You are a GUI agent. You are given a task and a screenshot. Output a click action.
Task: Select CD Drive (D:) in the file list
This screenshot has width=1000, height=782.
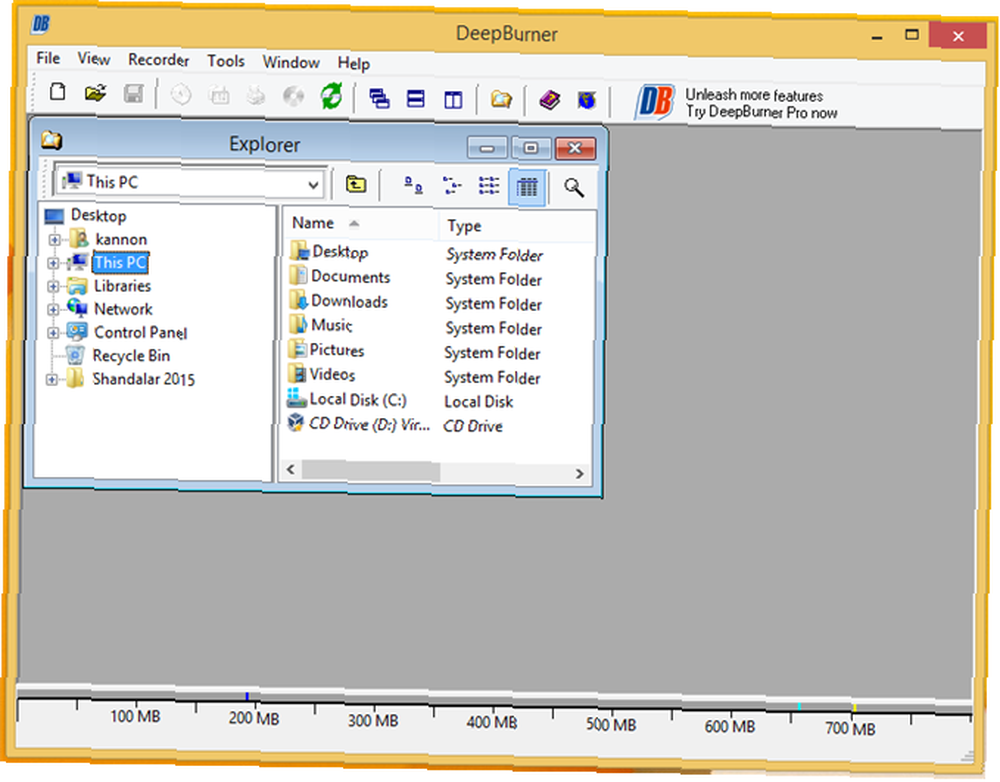(369, 424)
